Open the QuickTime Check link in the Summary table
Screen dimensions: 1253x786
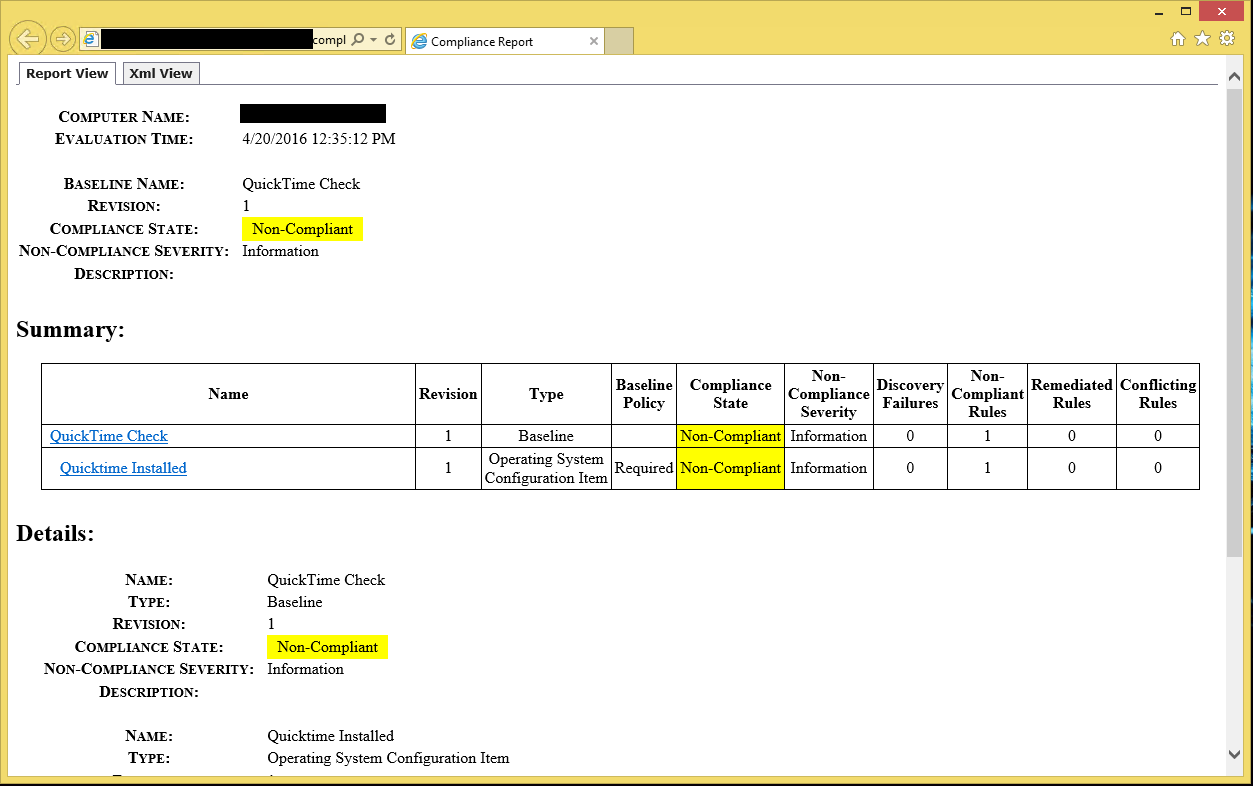click(109, 436)
